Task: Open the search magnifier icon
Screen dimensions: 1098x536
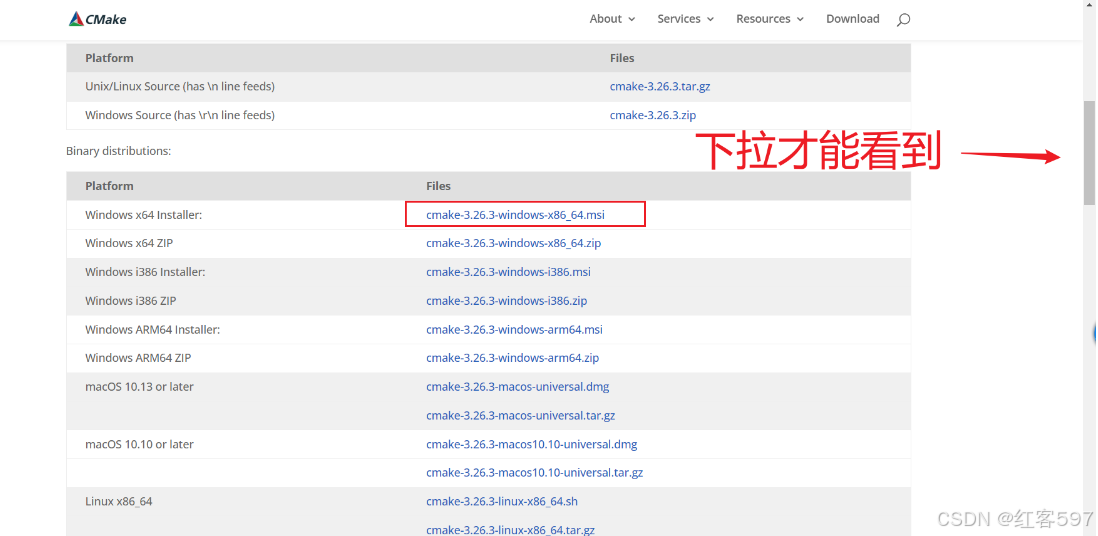Action: [x=903, y=20]
